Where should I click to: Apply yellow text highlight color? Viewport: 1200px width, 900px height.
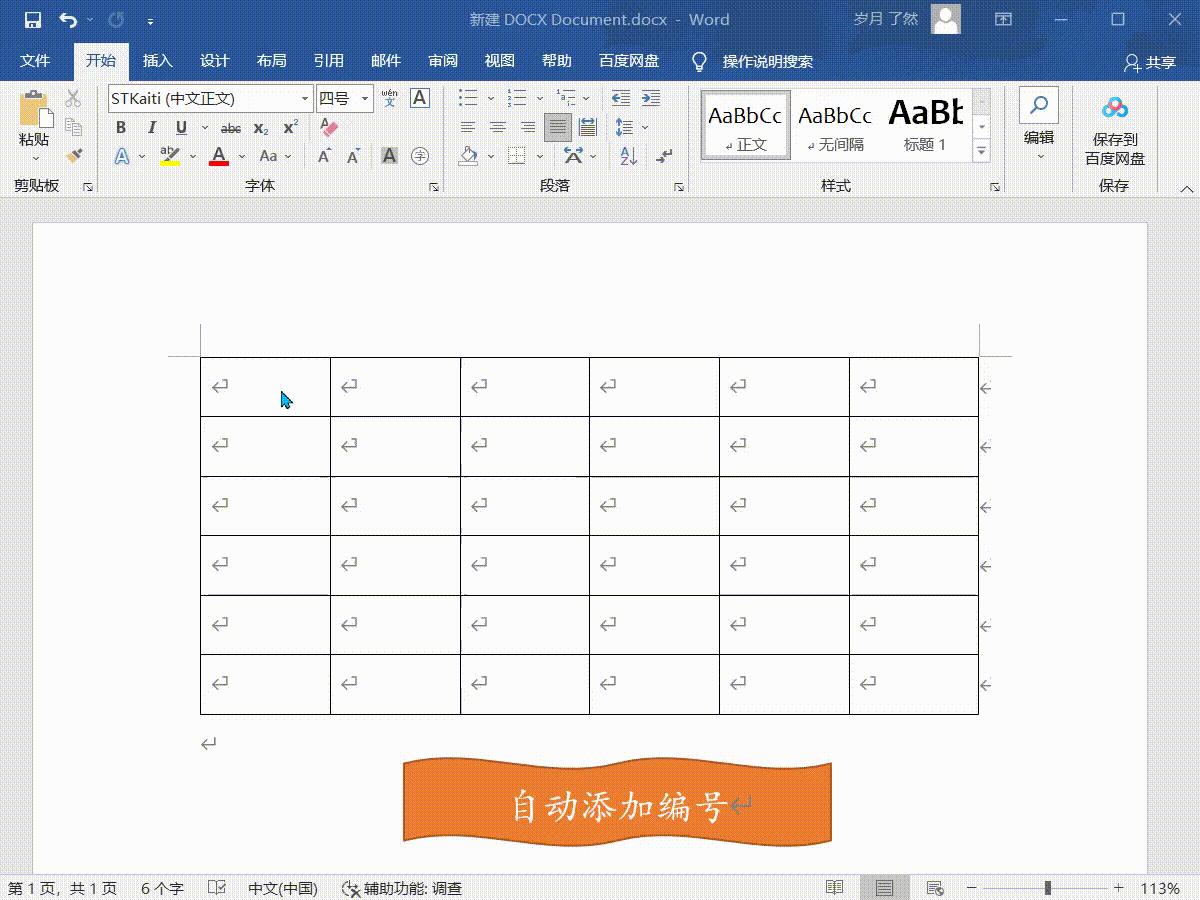168,155
